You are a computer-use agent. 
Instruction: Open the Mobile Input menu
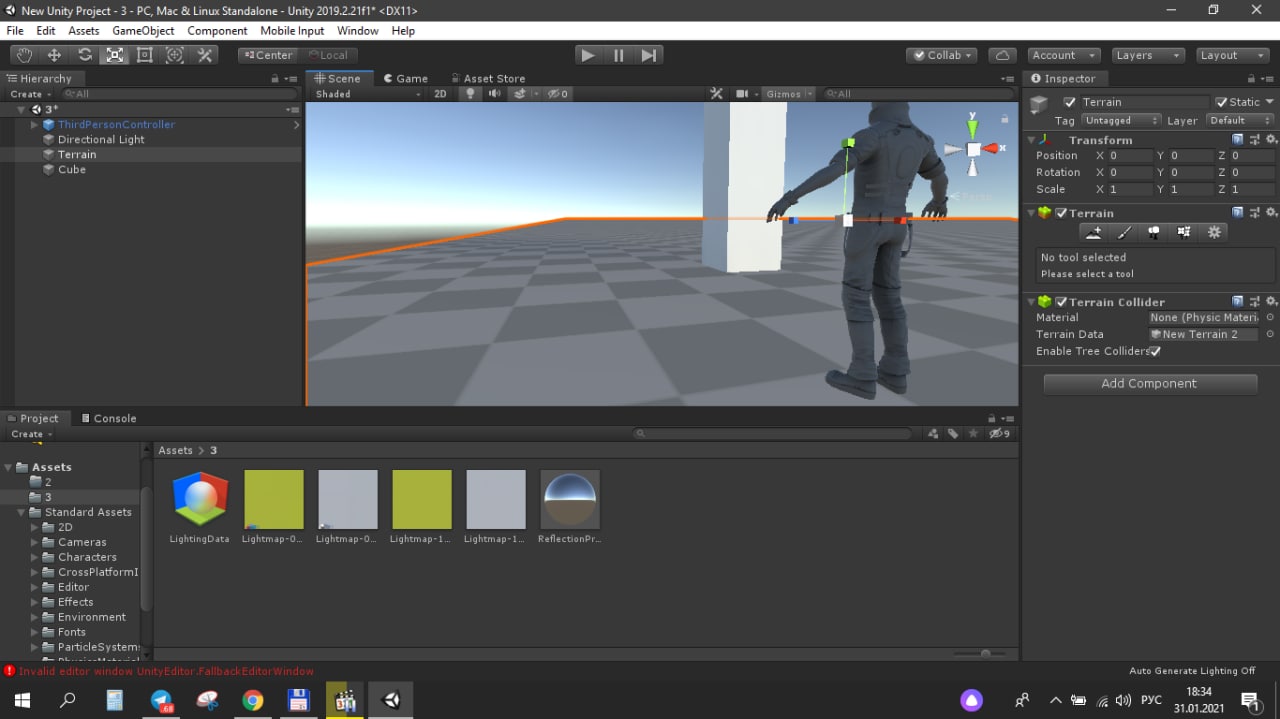pyautogui.click(x=292, y=31)
